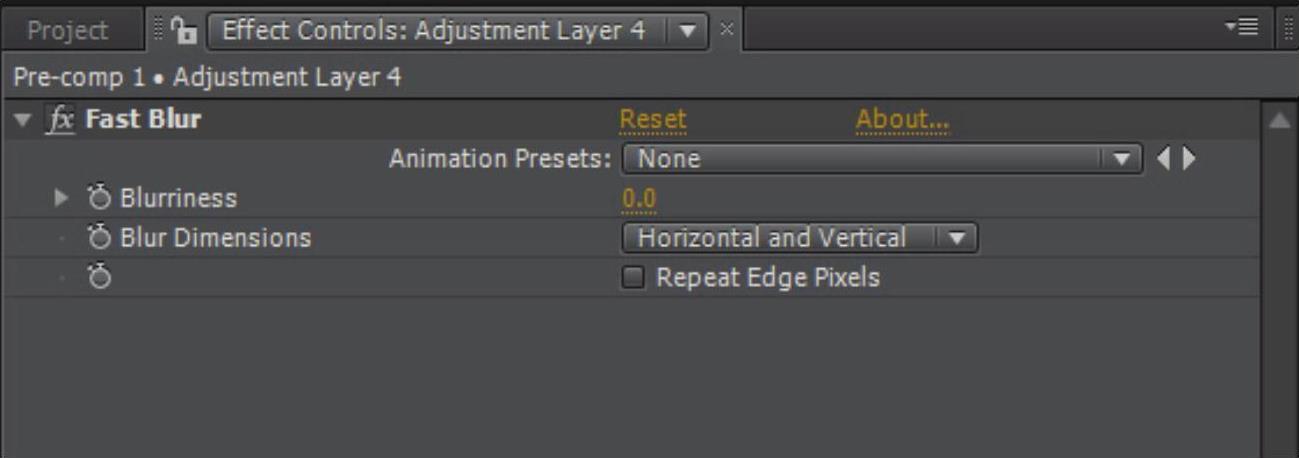Switch to the Project tab

[68, 30]
